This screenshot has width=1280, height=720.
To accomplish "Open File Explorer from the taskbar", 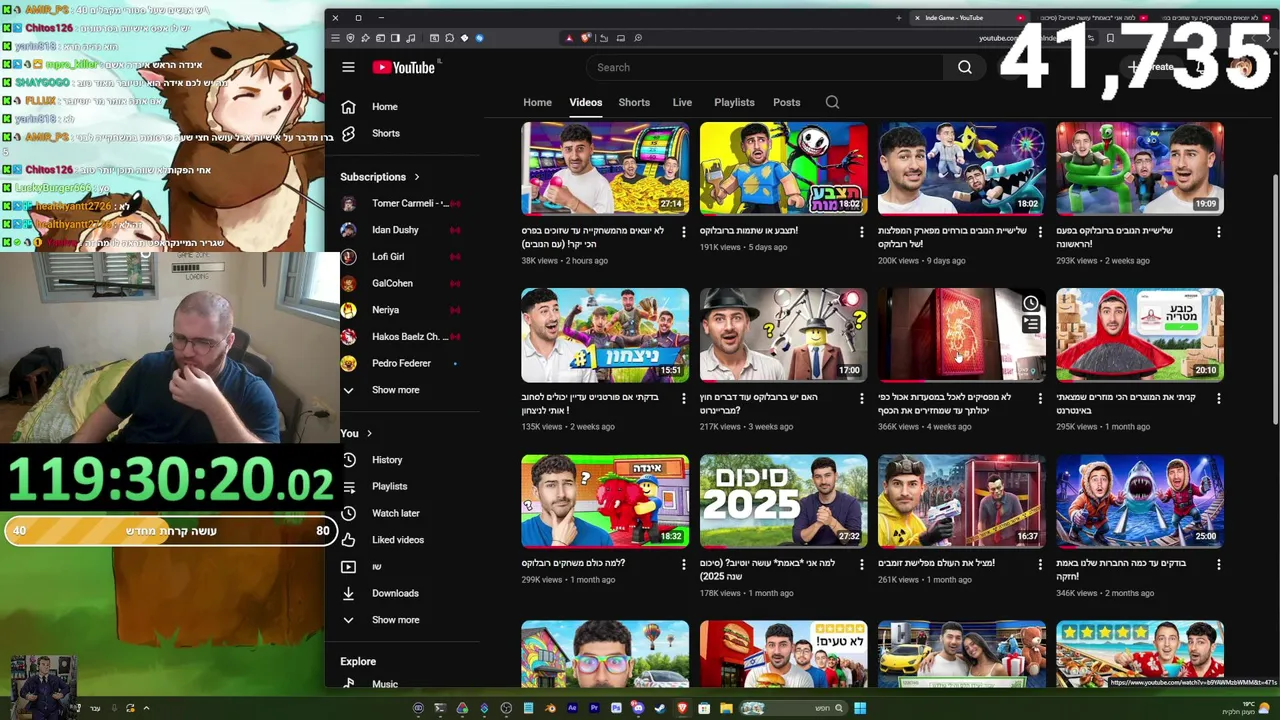I will coord(726,708).
